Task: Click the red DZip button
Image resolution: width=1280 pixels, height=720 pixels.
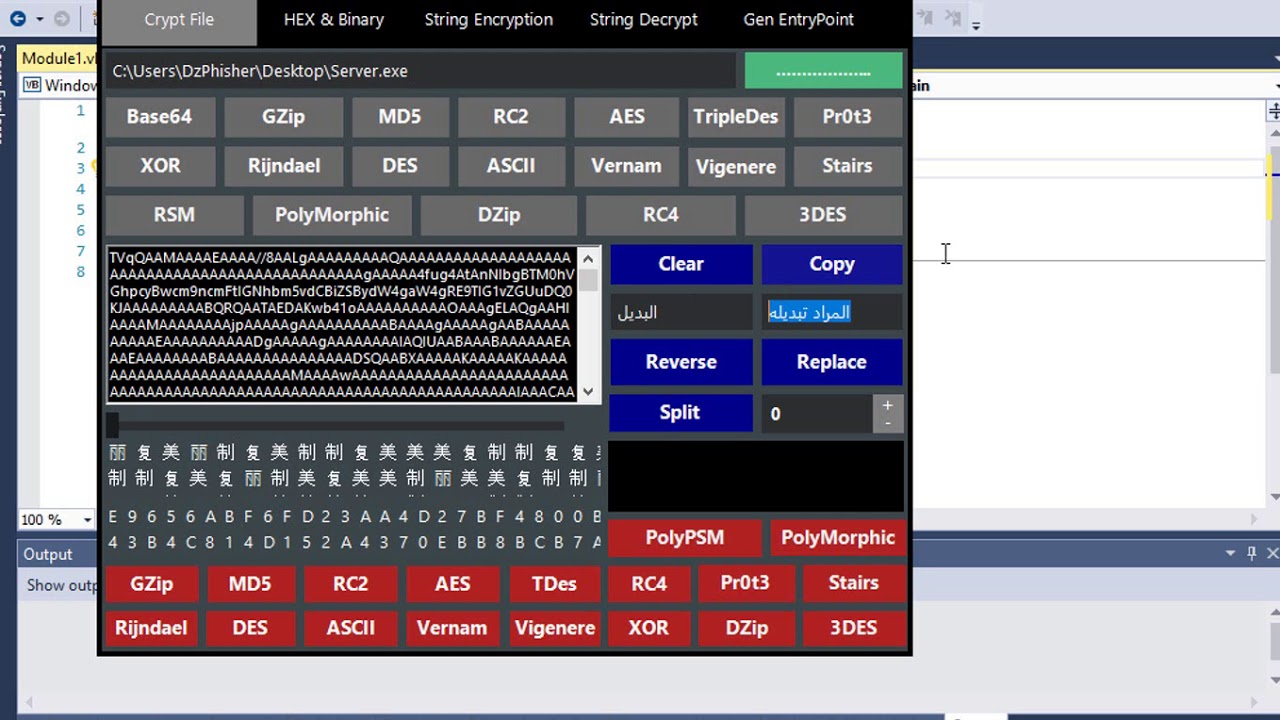Action: click(747, 629)
